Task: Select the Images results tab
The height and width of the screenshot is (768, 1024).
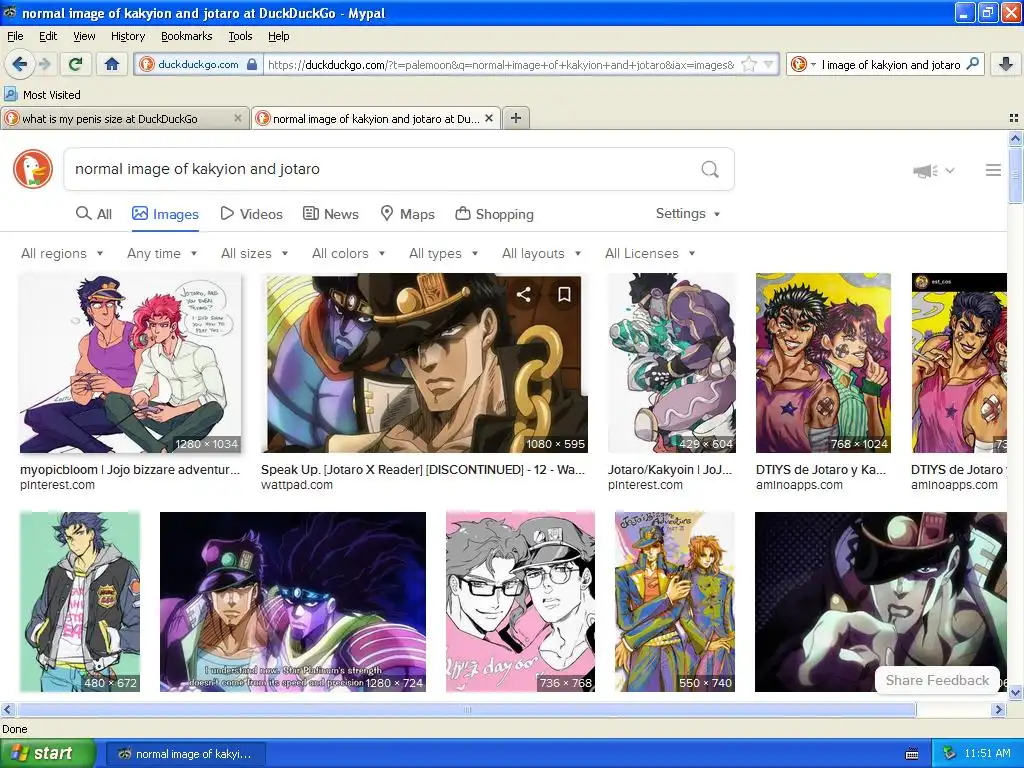Action: (x=165, y=214)
